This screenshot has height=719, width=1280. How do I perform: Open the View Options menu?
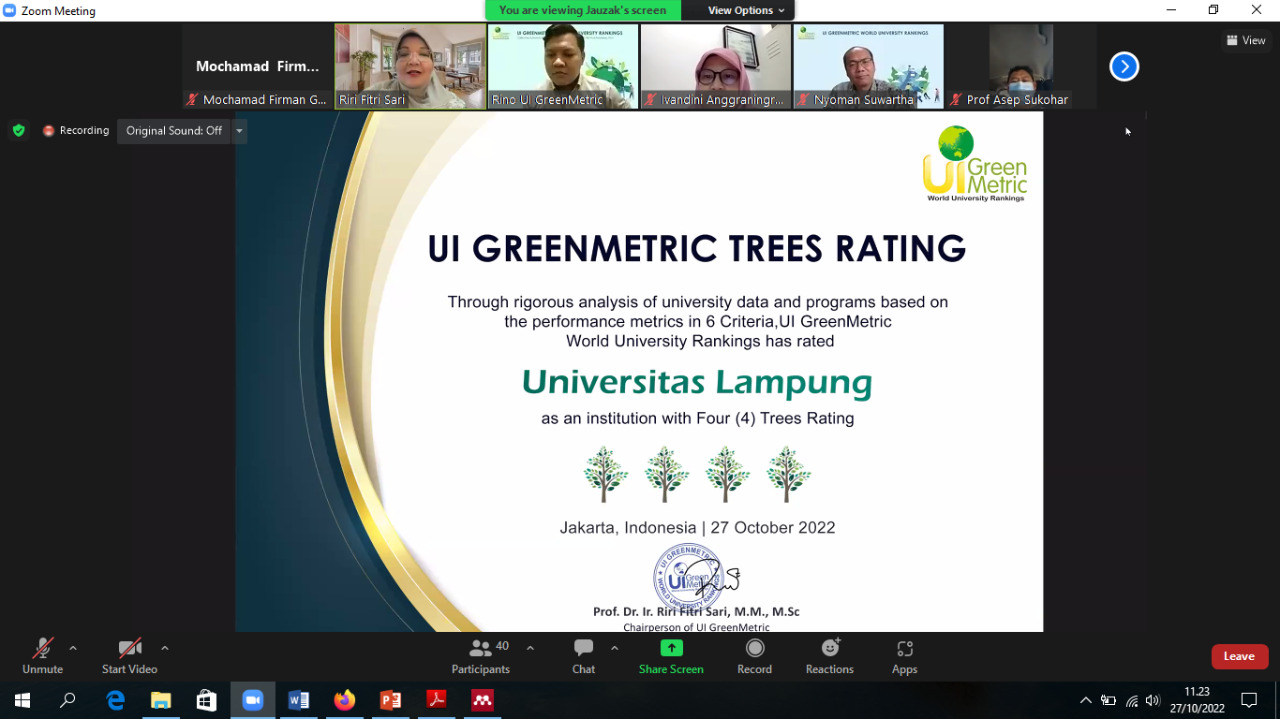tap(746, 10)
